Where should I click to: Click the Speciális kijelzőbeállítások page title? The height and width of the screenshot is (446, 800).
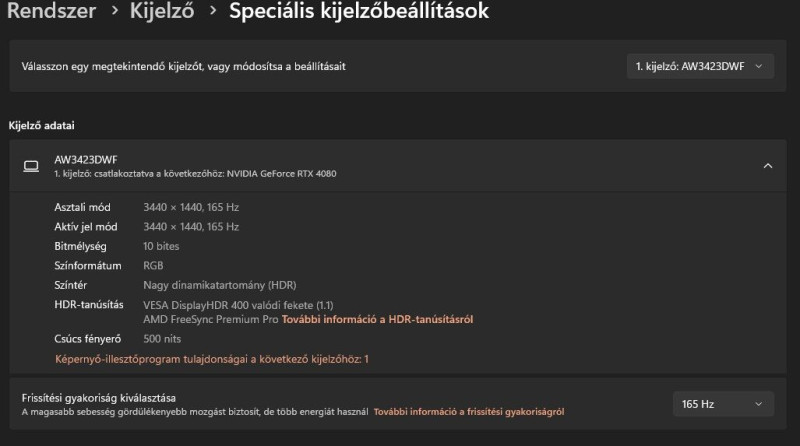pyautogui.click(x=359, y=12)
